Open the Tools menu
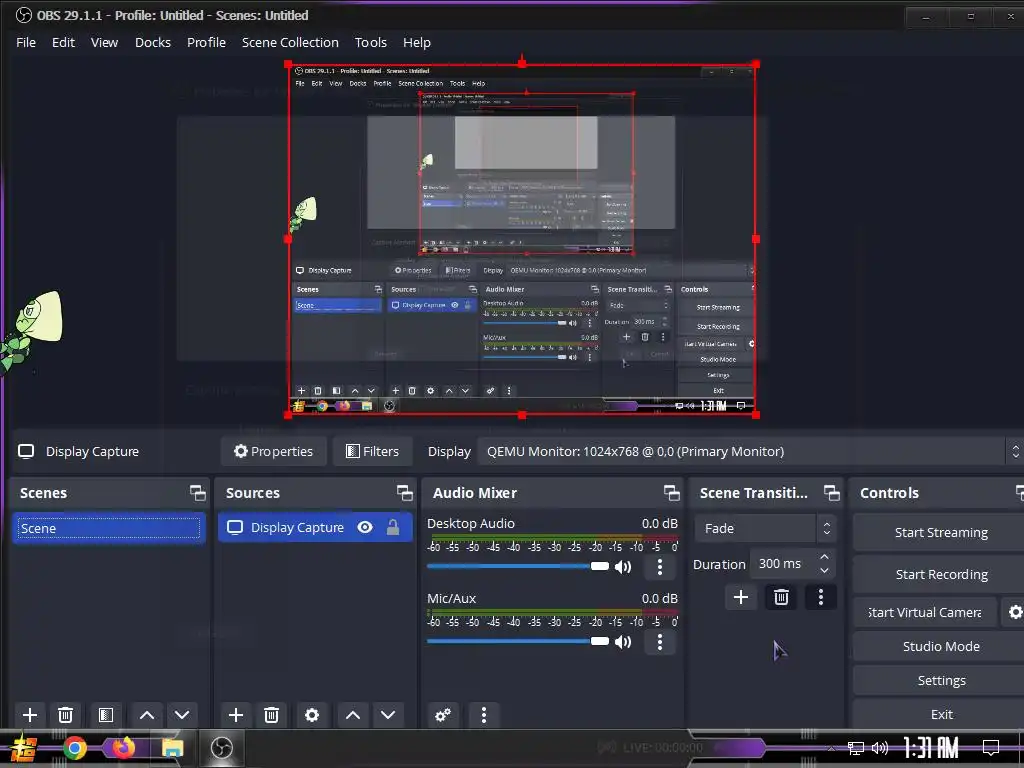Viewport: 1024px width, 768px height. (x=371, y=42)
